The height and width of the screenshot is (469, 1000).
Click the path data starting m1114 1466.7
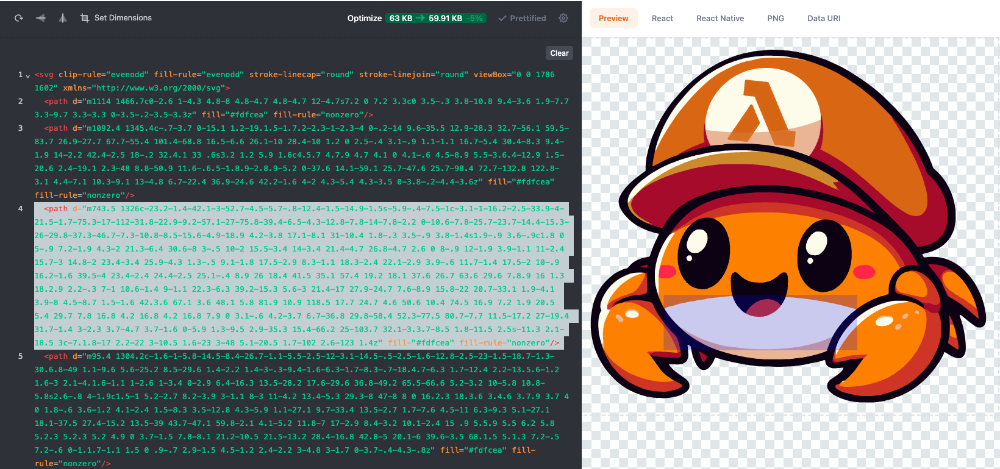click(x=302, y=108)
